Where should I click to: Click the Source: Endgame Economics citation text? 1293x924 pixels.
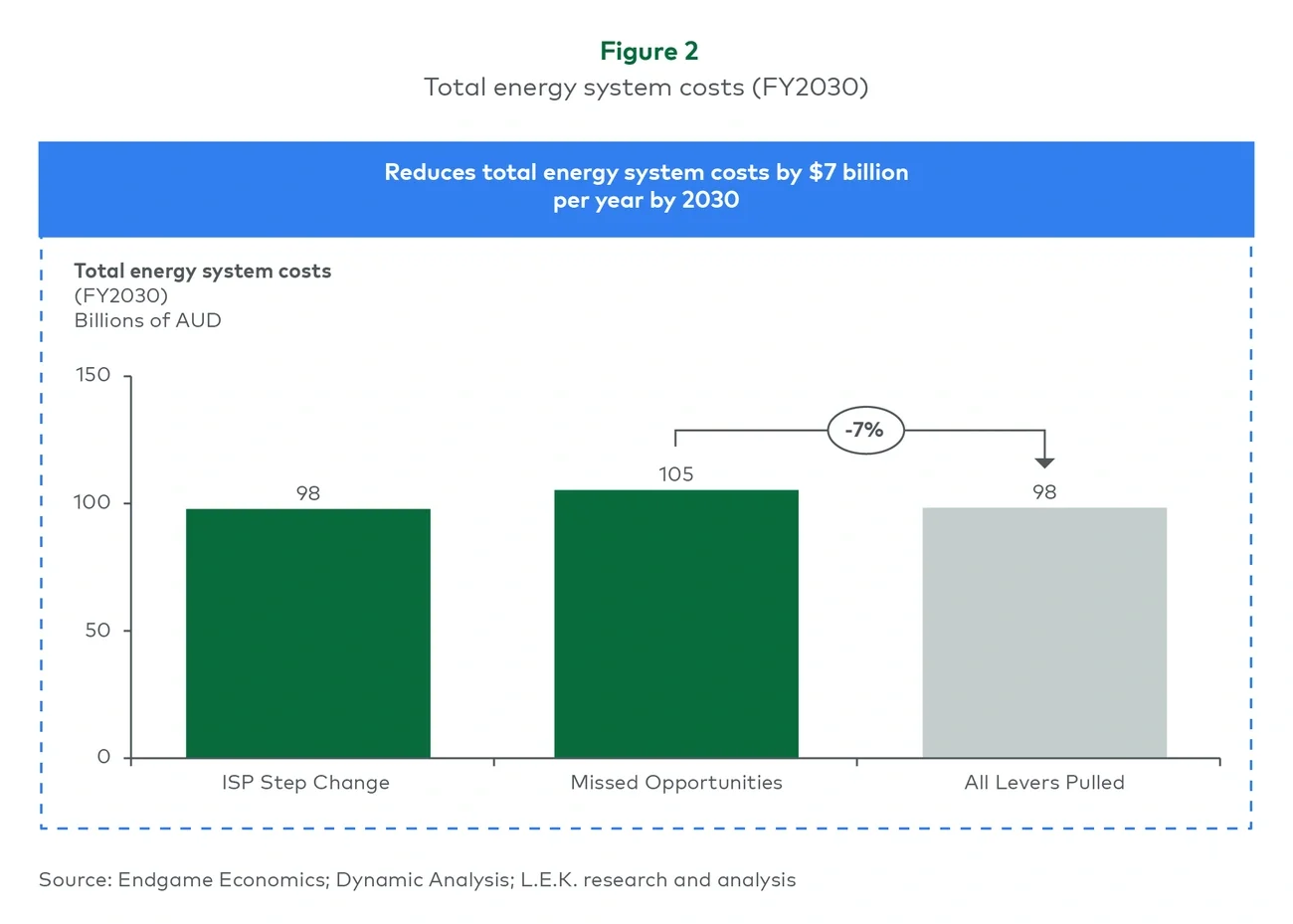[x=420, y=879]
